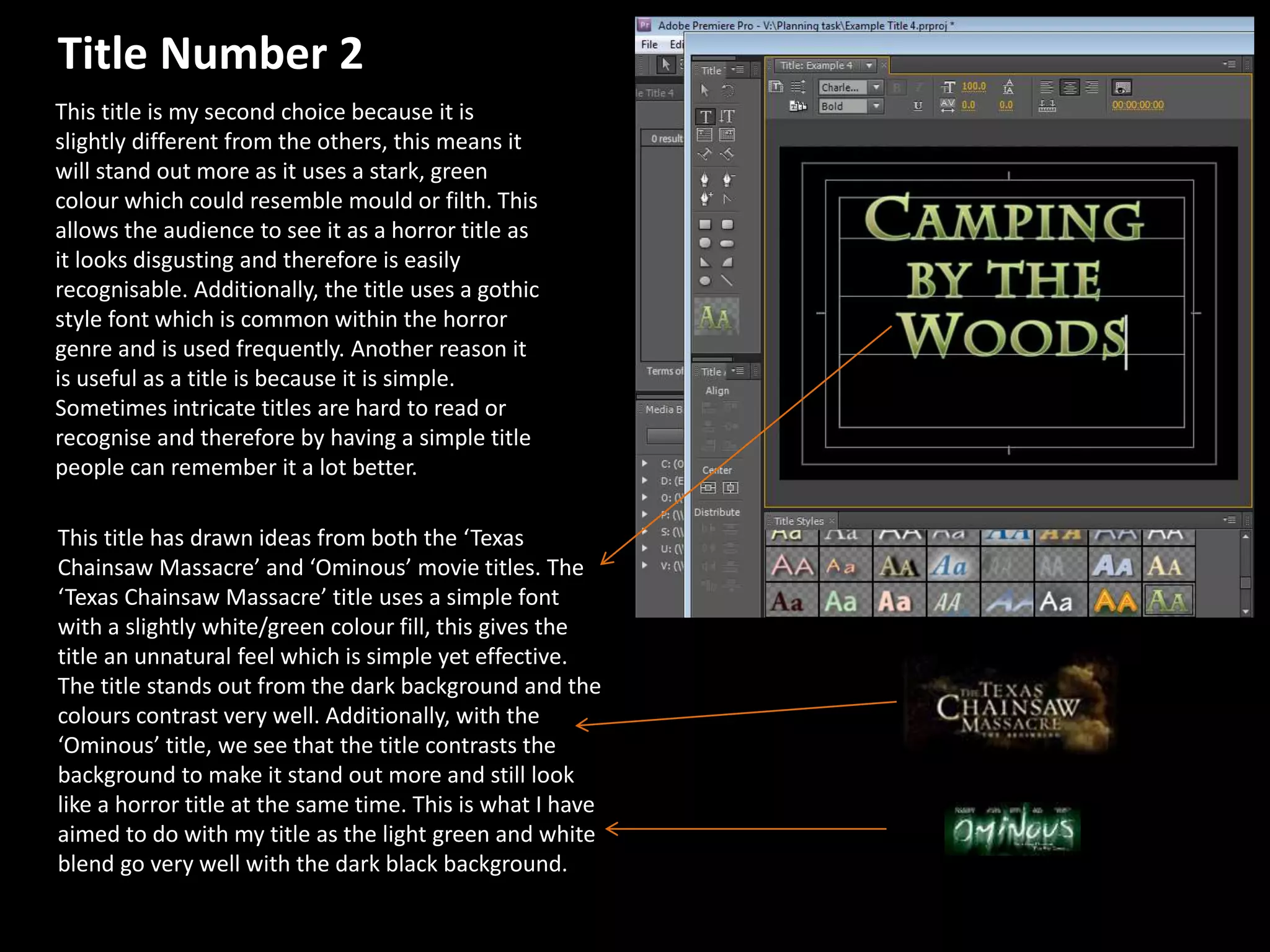Click the Selection arrow tool in Title Tools
This screenshot has width=1270, height=952.
tap(705, 90)
